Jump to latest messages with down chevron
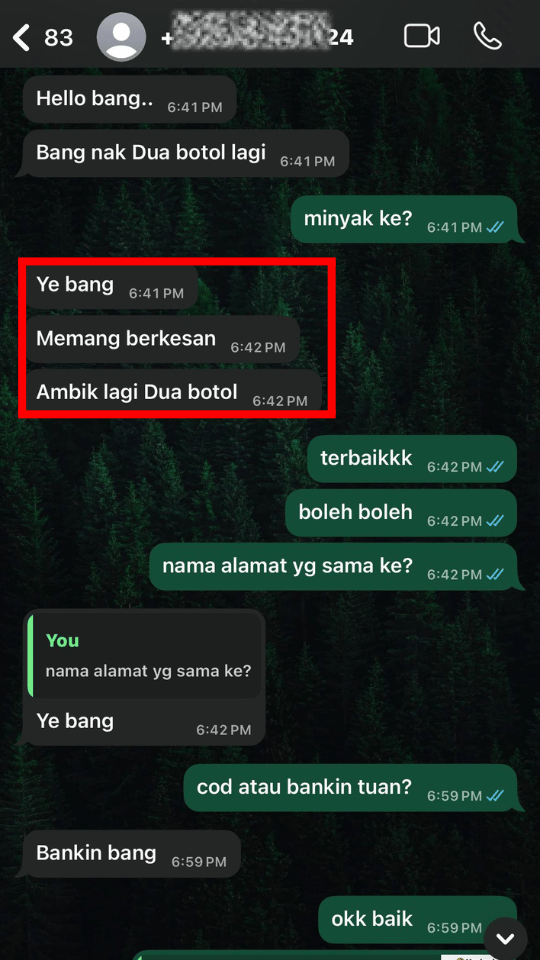Image resolution: width=540 pixels, height=960 pixels. pyautogui.click(x=505, y=938)
